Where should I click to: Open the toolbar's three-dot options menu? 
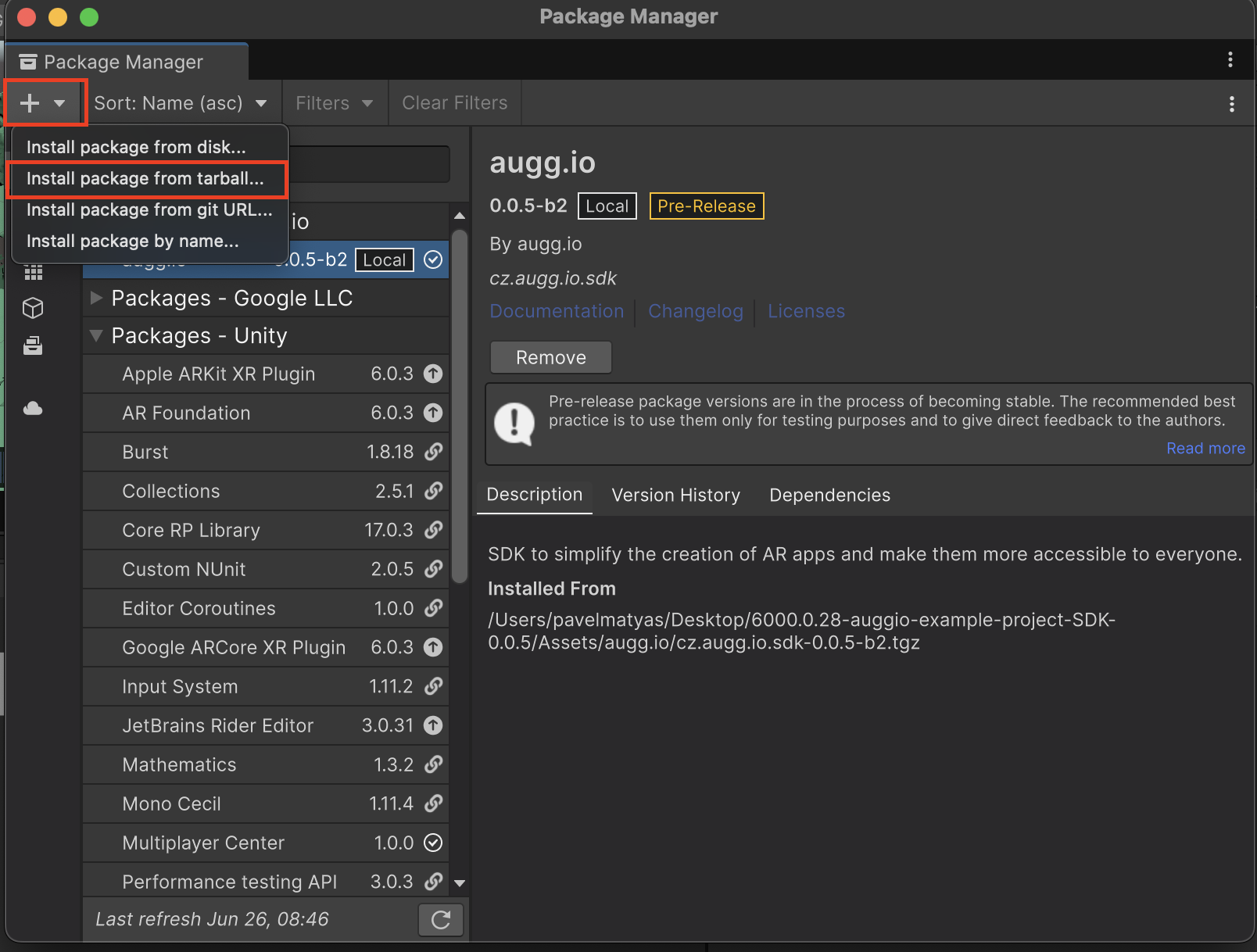[1231, 104]
